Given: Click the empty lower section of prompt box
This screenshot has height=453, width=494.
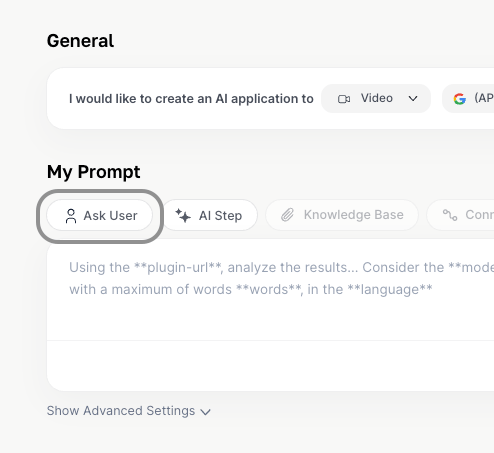Looking at the screenshot, I should (270, 365).
